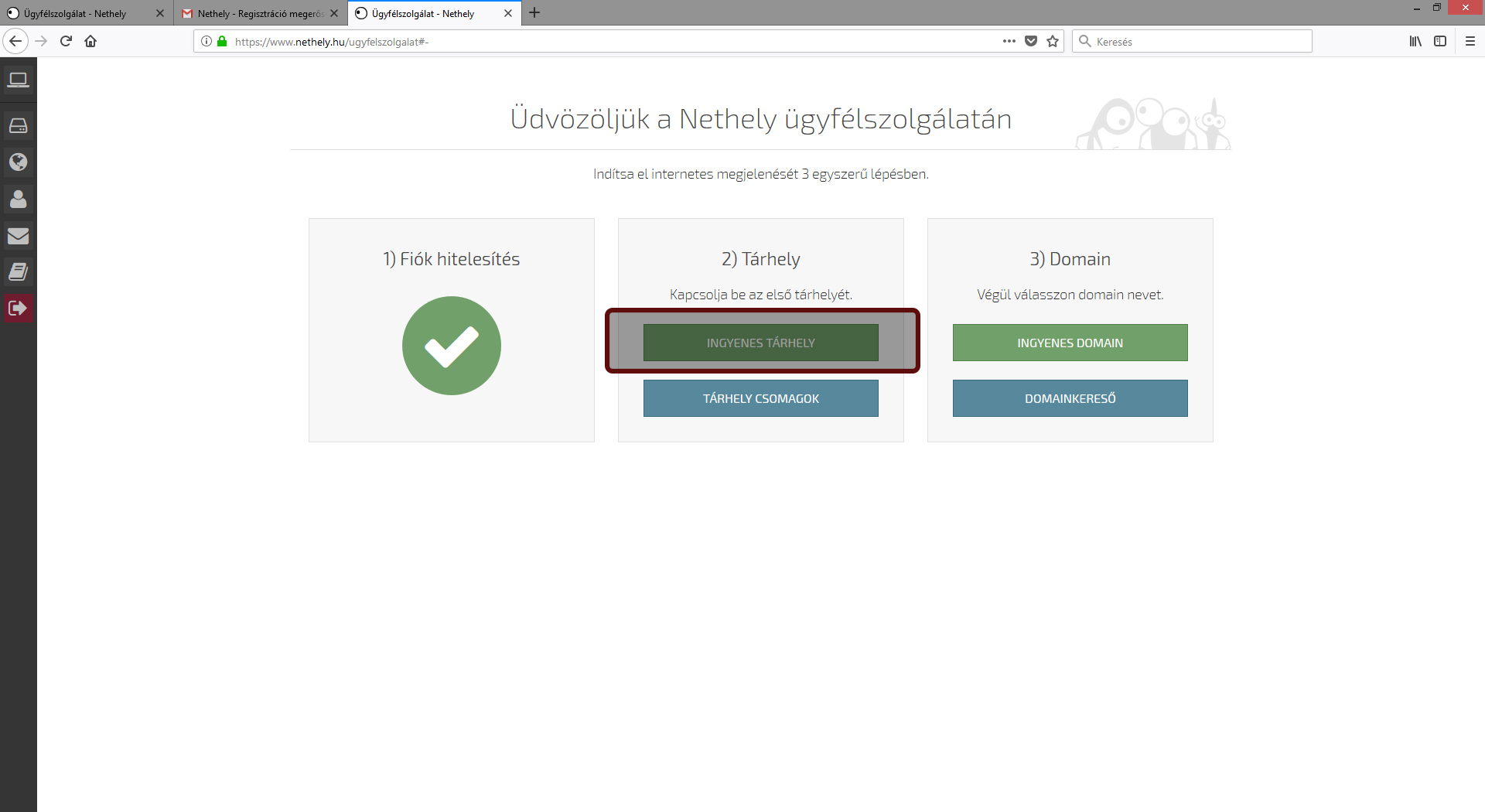
Task: Save page to Pocket
Action: tap(1031, 42)
